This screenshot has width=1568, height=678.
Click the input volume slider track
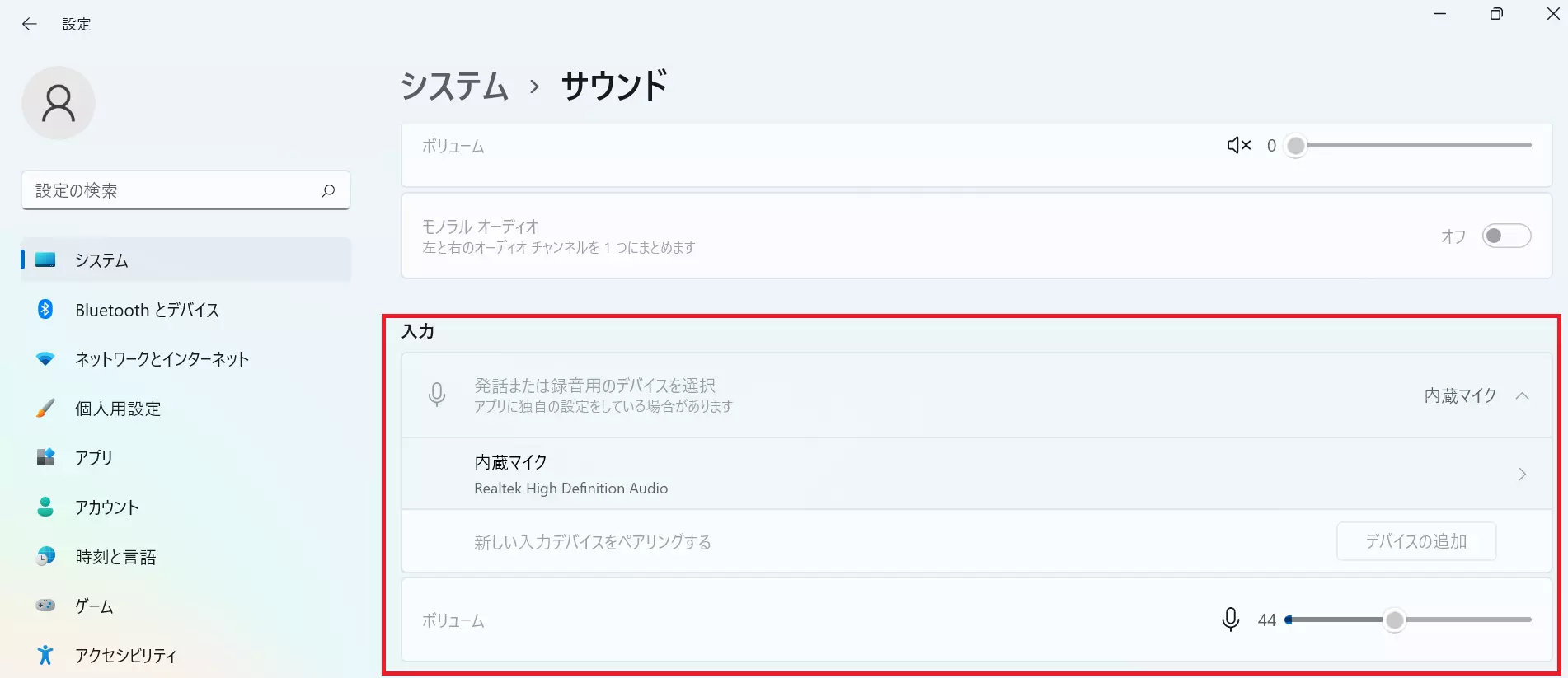pyautogui.click(x=1408, y=620)
